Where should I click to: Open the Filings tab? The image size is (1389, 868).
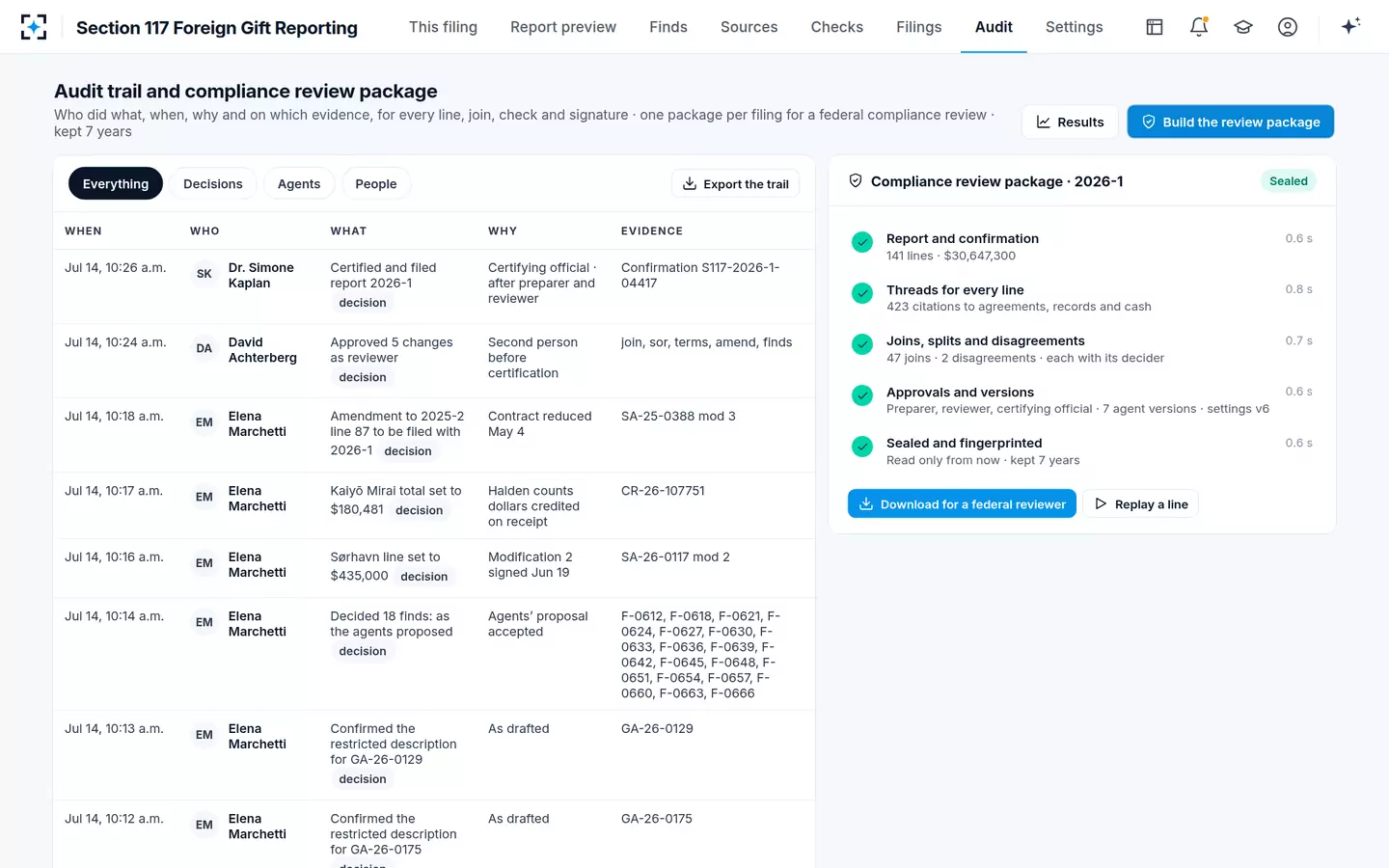tap(919, 27)
